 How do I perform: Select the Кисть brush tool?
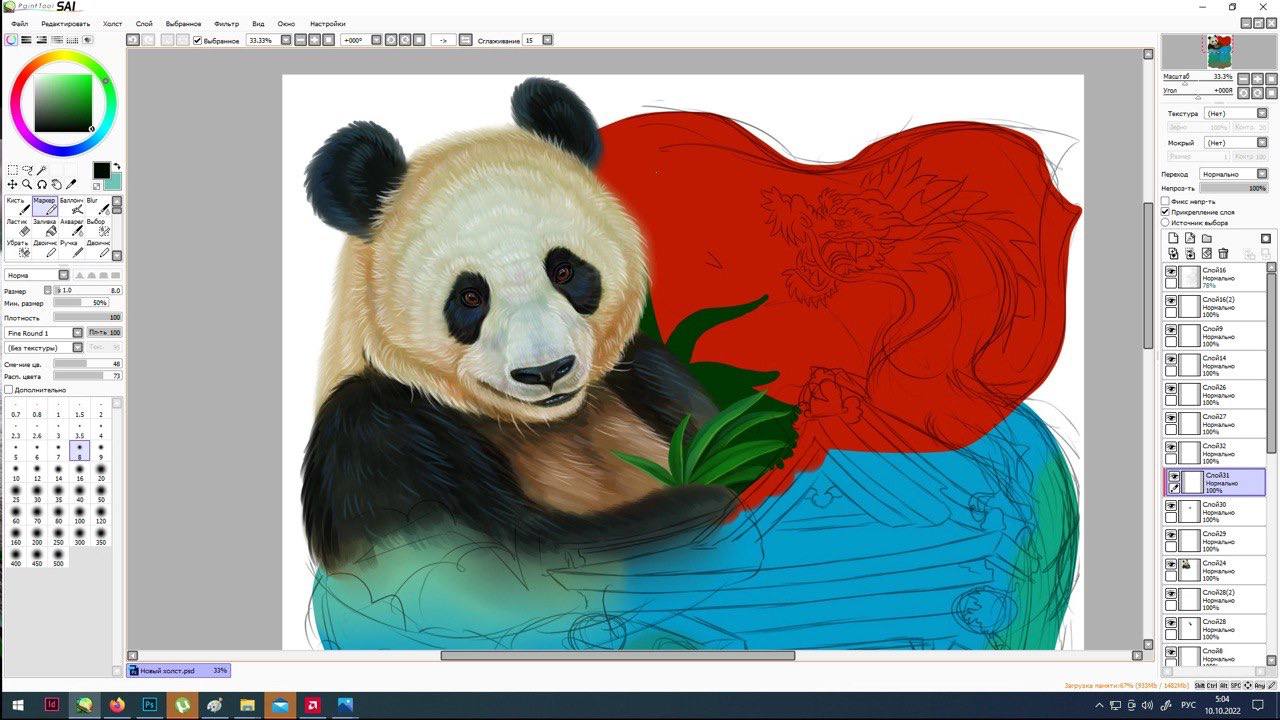[x=17, y=206]
